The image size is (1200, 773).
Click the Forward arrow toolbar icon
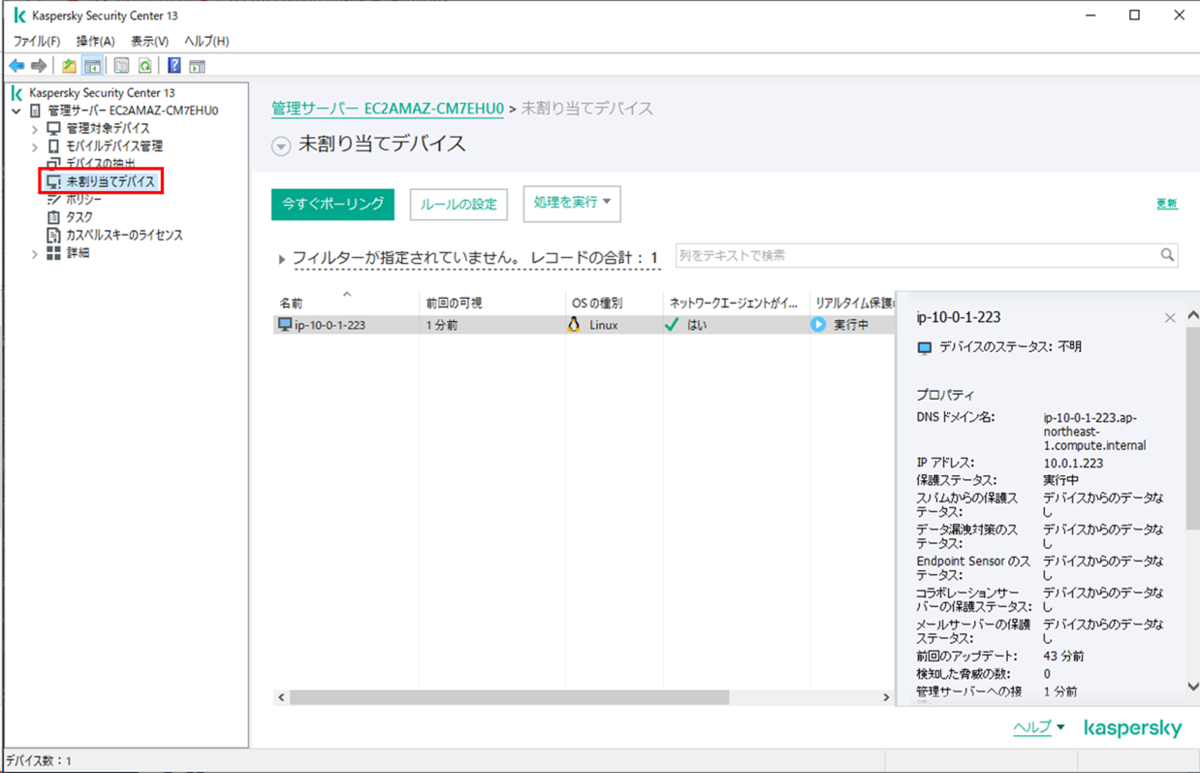39,66
